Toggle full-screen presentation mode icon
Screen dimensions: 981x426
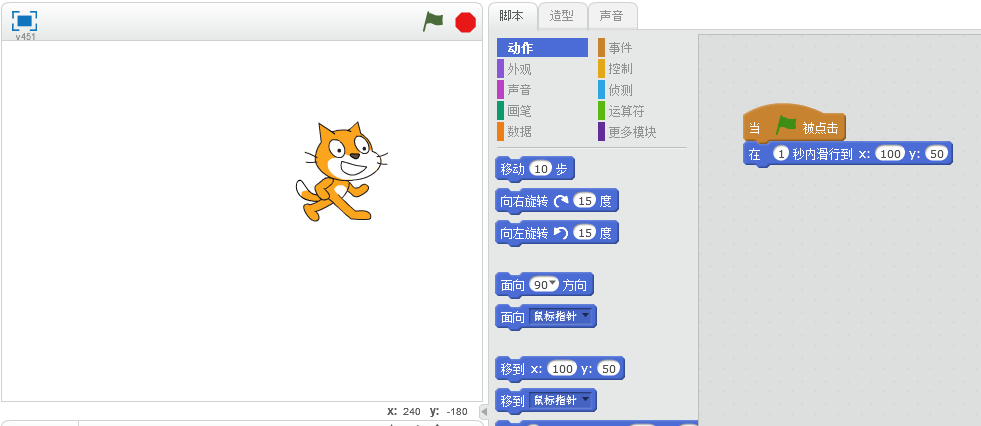click(x=24, y=21)
